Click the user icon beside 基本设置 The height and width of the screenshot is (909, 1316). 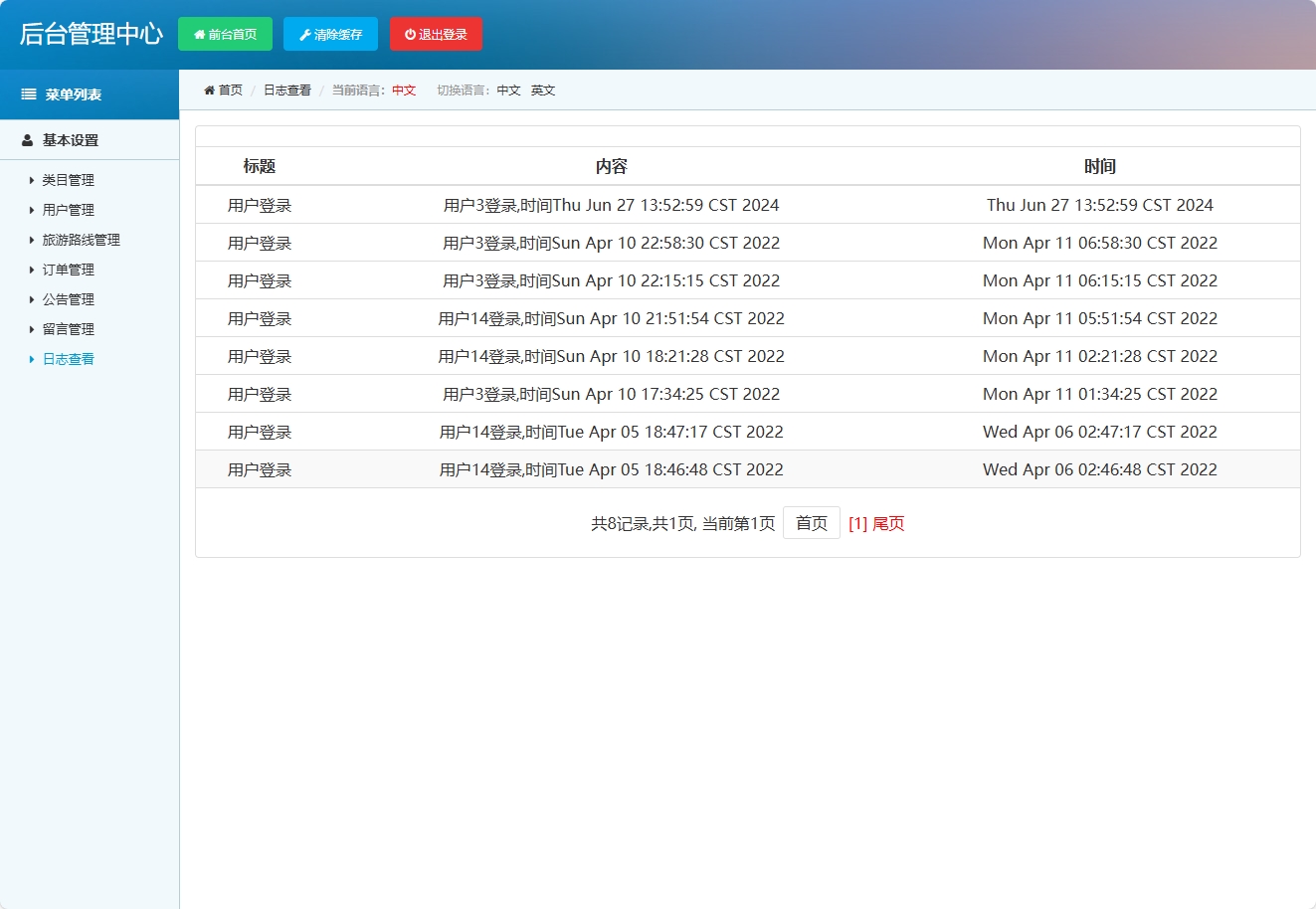28,140
